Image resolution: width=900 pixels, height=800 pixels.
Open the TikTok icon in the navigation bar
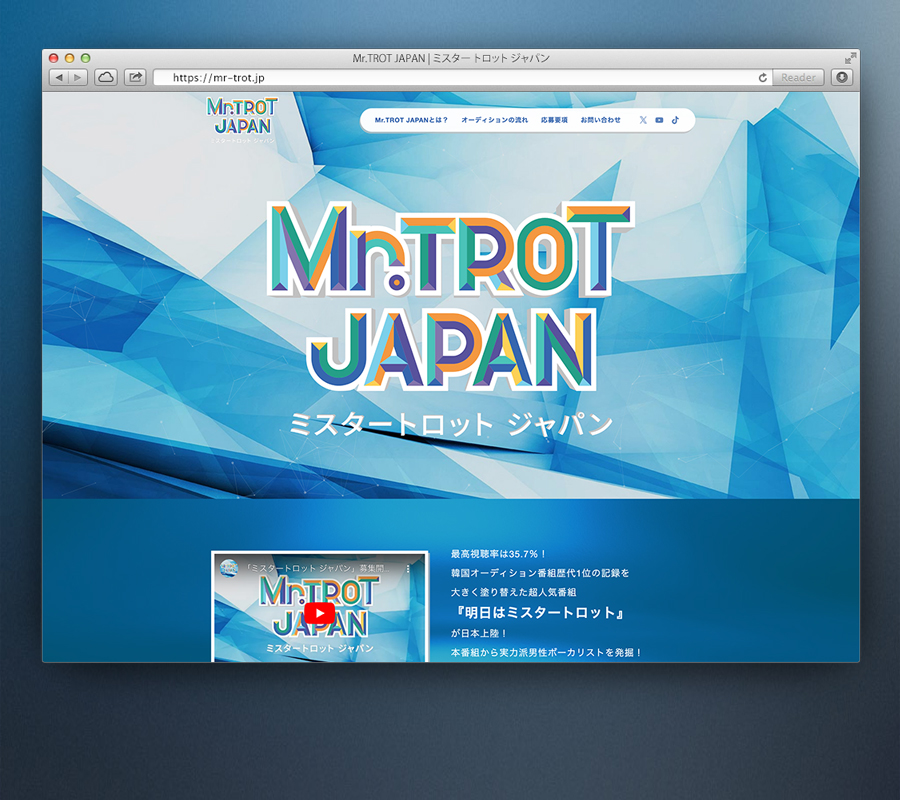[x=675, y=120]
